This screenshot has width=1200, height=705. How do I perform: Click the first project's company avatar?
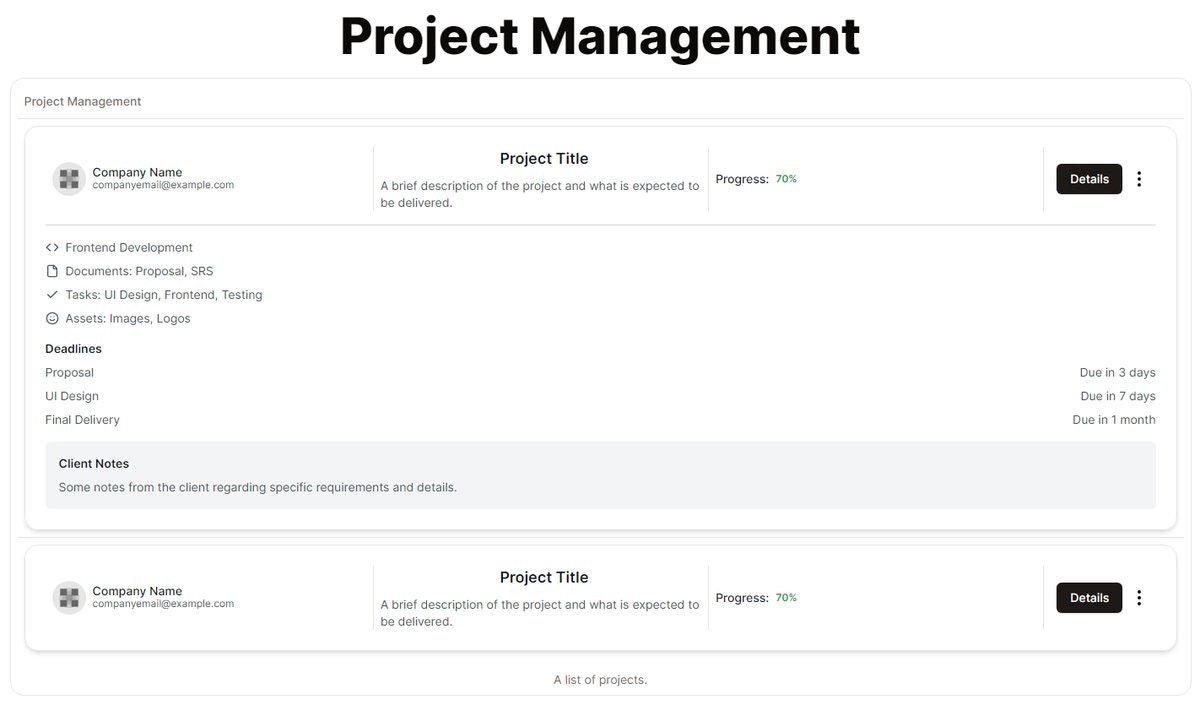coord(69,179)
